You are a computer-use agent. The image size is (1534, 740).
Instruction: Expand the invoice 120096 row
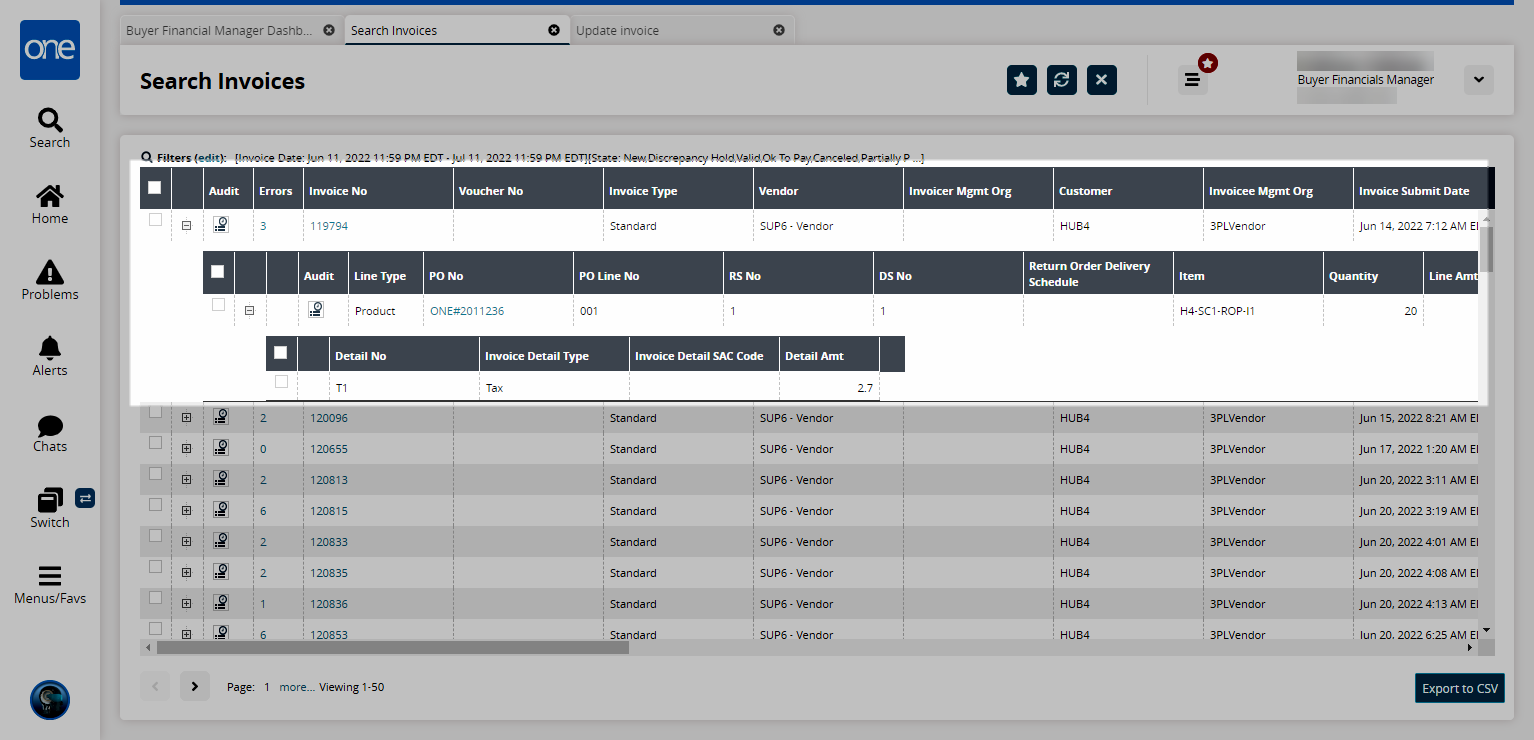coord(186,418)
